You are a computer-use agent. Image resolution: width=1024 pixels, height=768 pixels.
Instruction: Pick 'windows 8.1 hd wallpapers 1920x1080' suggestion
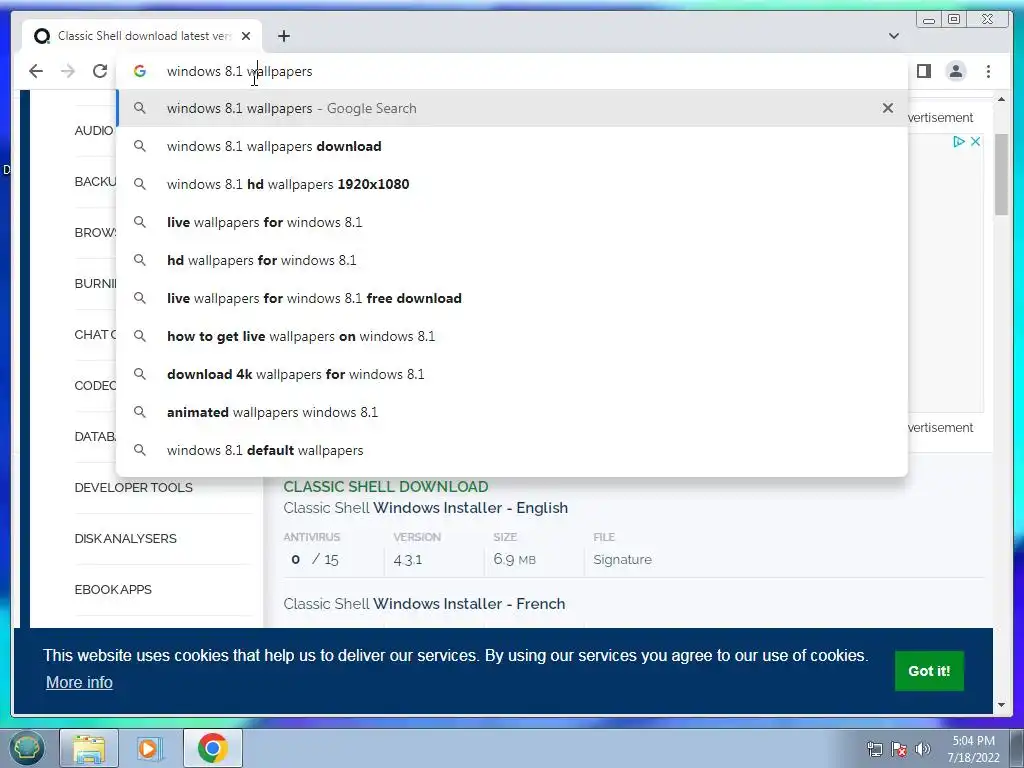pos(512,184)
